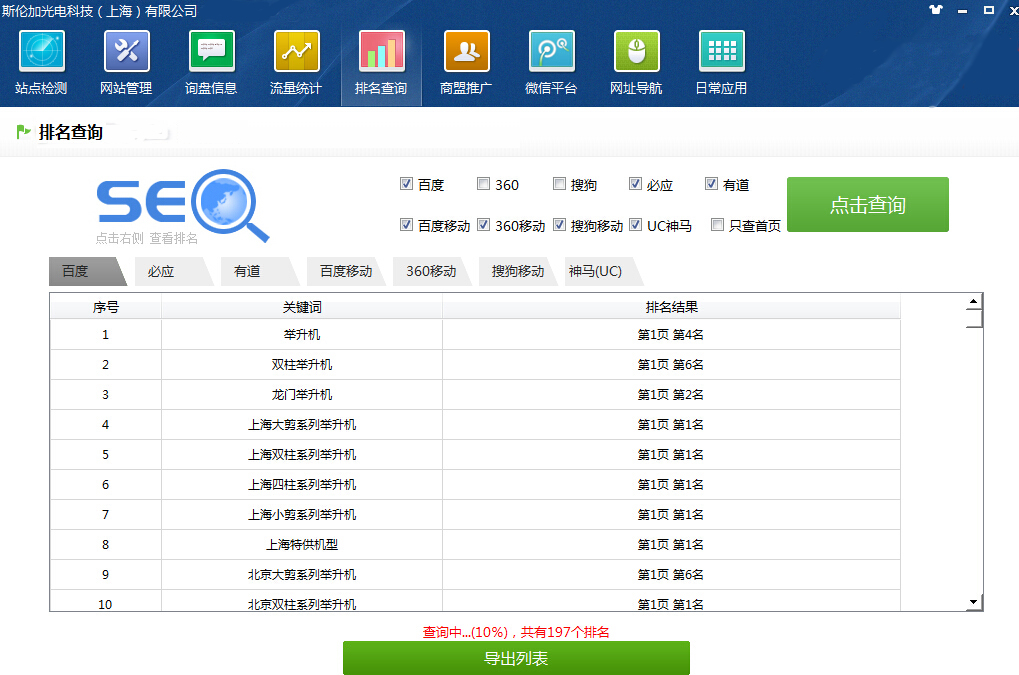Toggle the 必应 checkbox
Screen dimensions: 1019x675
635,184
